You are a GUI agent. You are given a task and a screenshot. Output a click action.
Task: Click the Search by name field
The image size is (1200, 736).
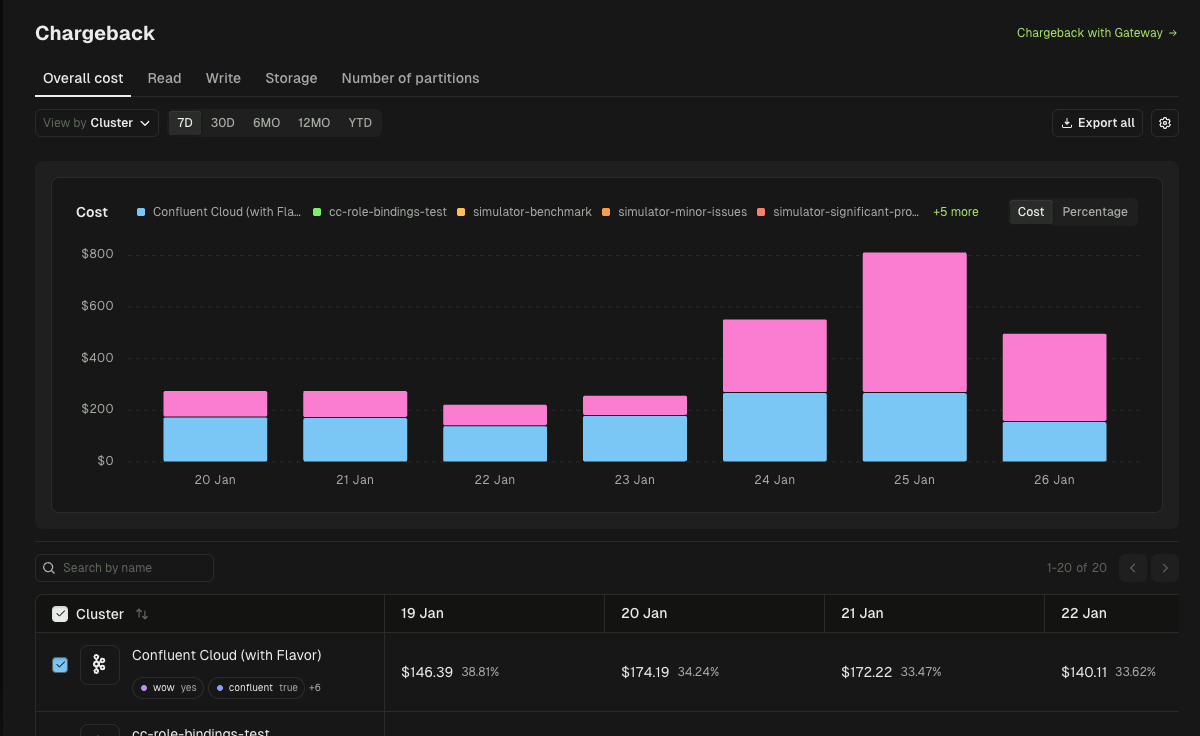point(124,567)
